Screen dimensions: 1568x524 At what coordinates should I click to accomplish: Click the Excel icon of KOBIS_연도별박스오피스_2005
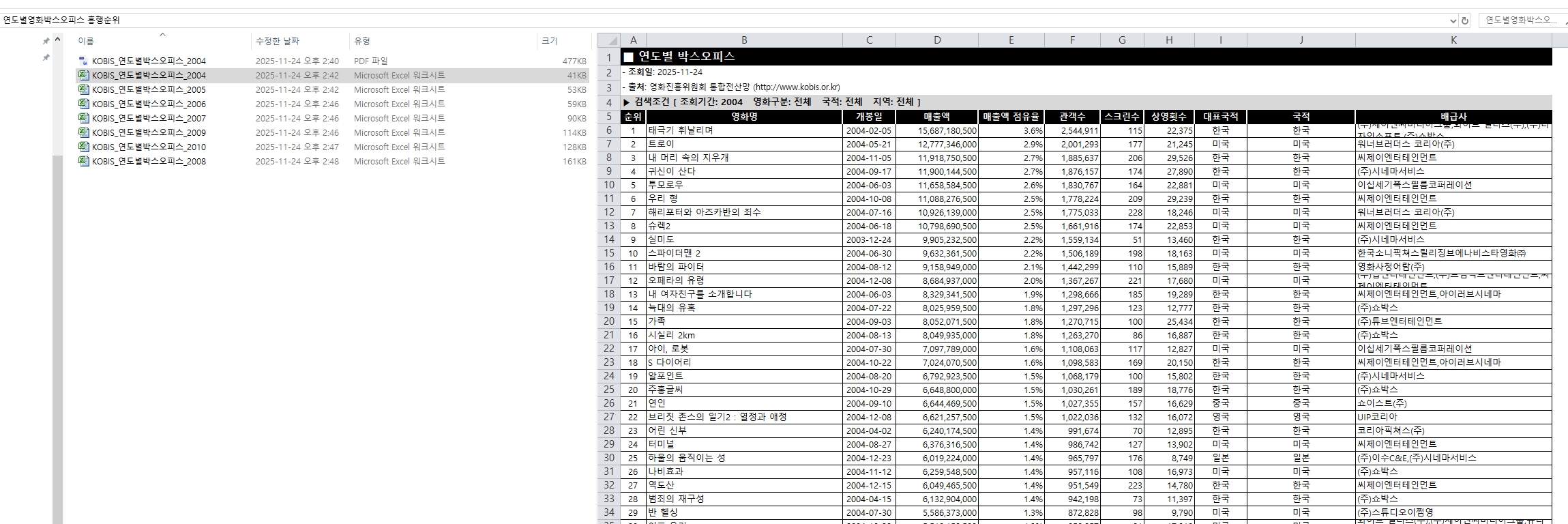coord(84,89)
